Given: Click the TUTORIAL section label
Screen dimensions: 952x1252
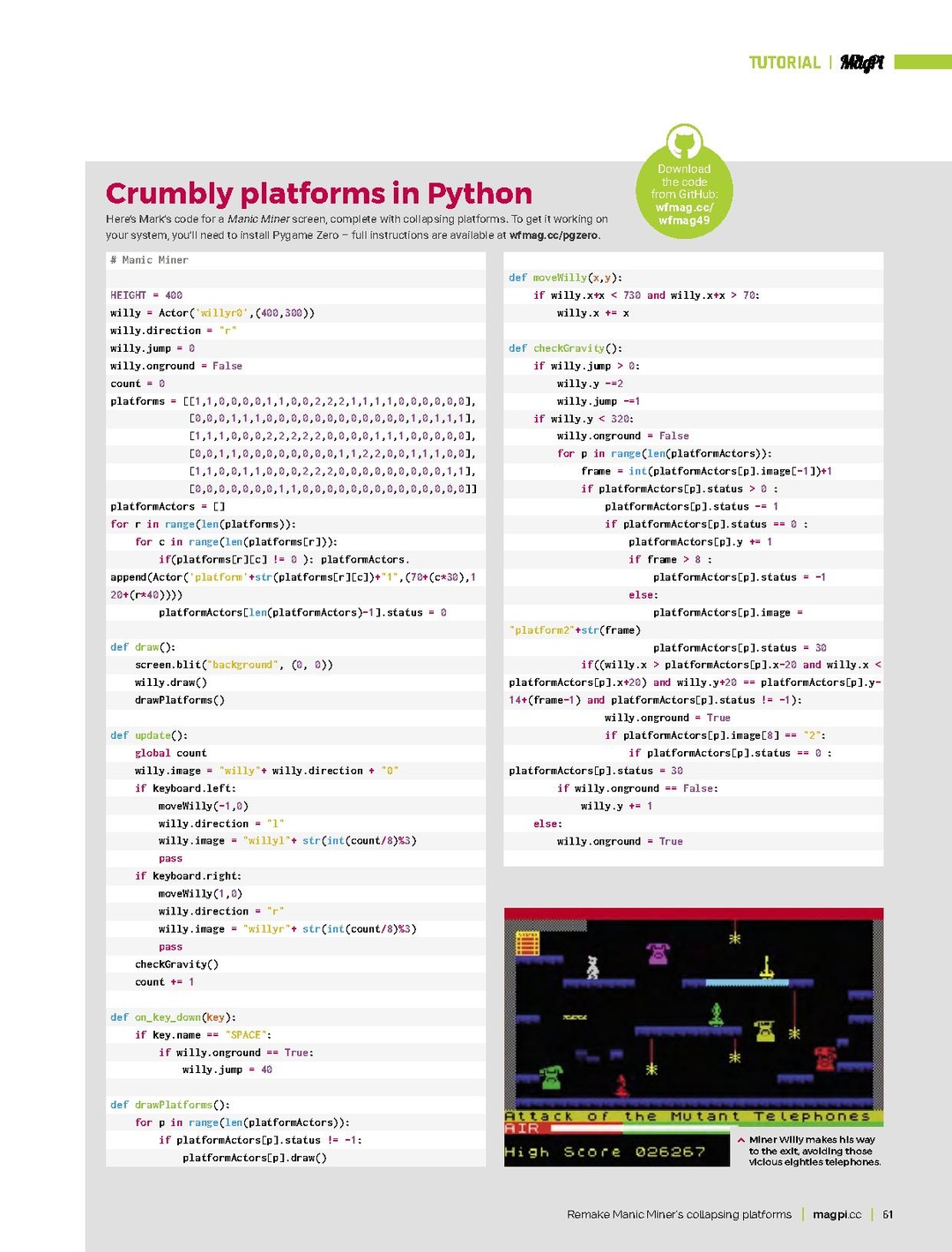Looking at the screenshot, I should pos(785,63).
